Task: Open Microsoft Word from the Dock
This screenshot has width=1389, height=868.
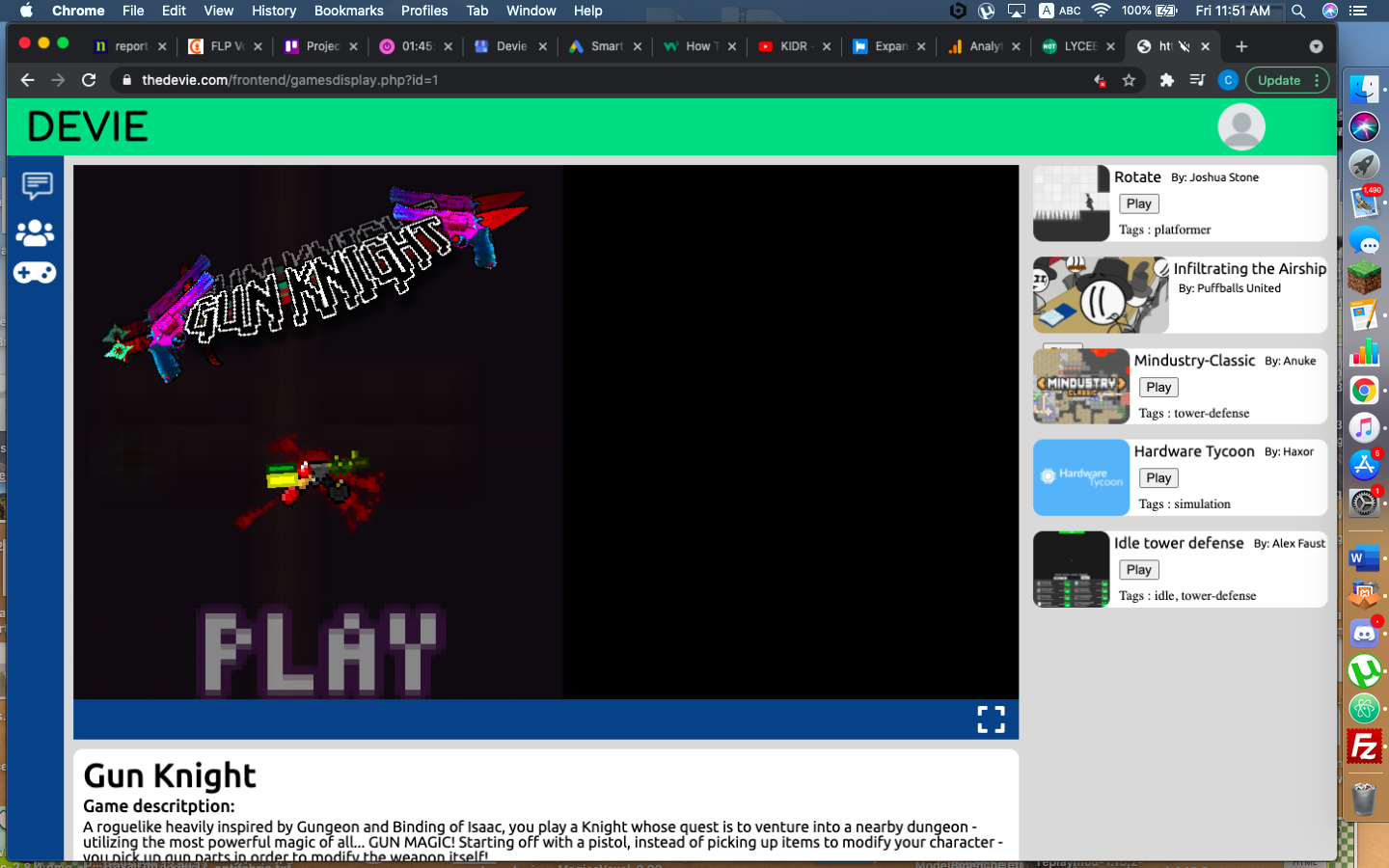Action: 1364,557
